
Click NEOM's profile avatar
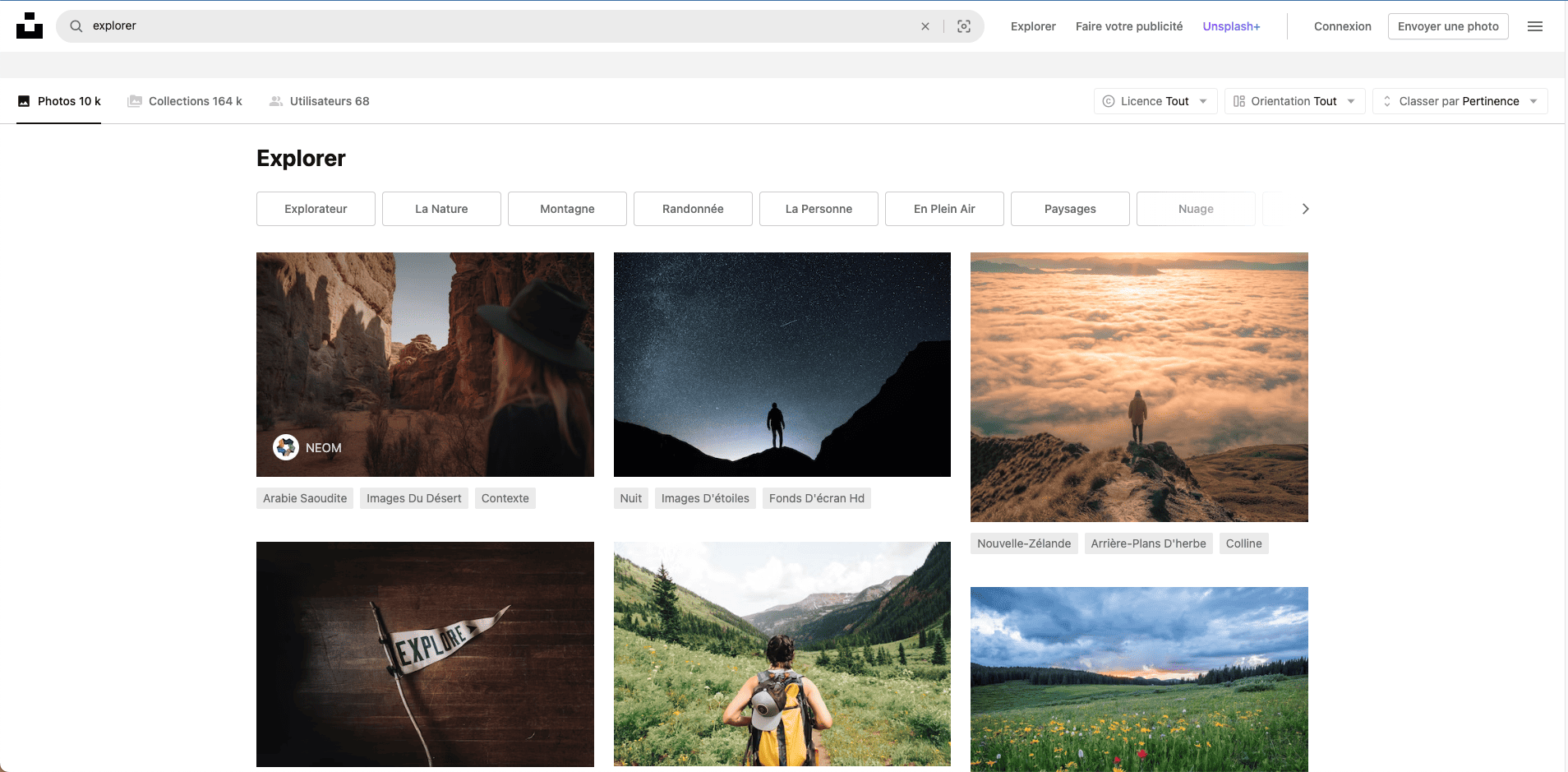coord(285,447)
